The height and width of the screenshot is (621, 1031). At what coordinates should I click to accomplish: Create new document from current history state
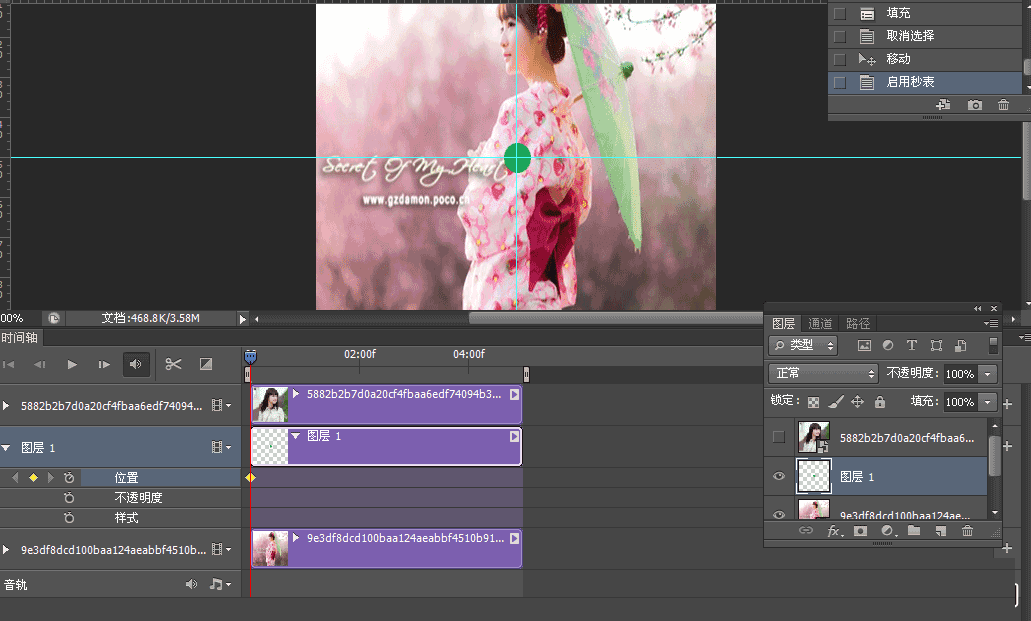pyautogui.click(x=944, y=105)
